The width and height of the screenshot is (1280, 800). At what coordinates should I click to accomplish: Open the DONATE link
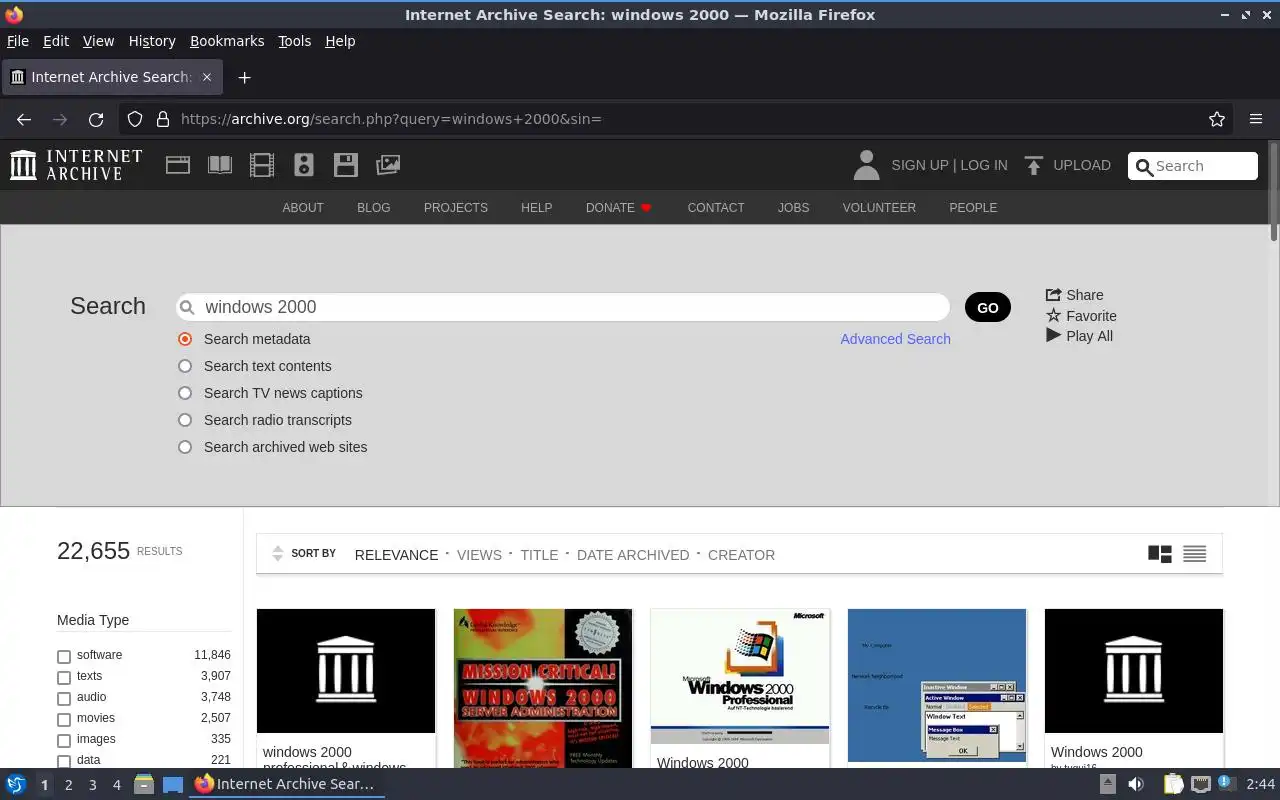tap(619, 208)
